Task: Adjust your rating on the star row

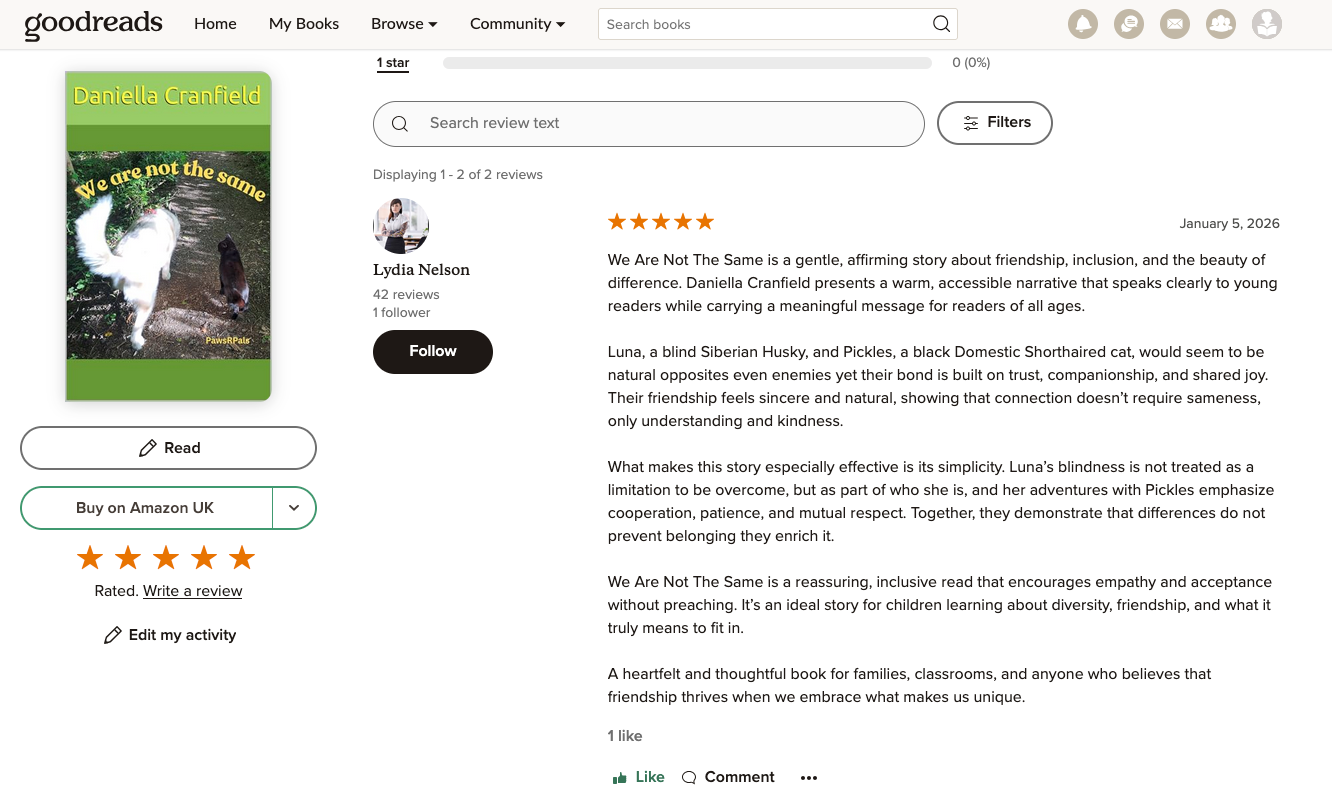Action: pyautogui.click(x=165, y=557)
